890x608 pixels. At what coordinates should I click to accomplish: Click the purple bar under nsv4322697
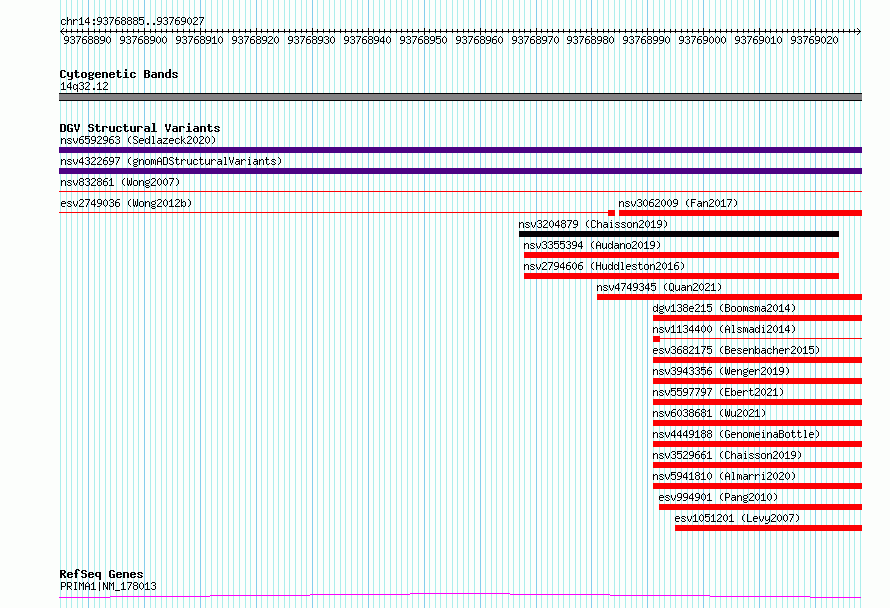[460, 171]
